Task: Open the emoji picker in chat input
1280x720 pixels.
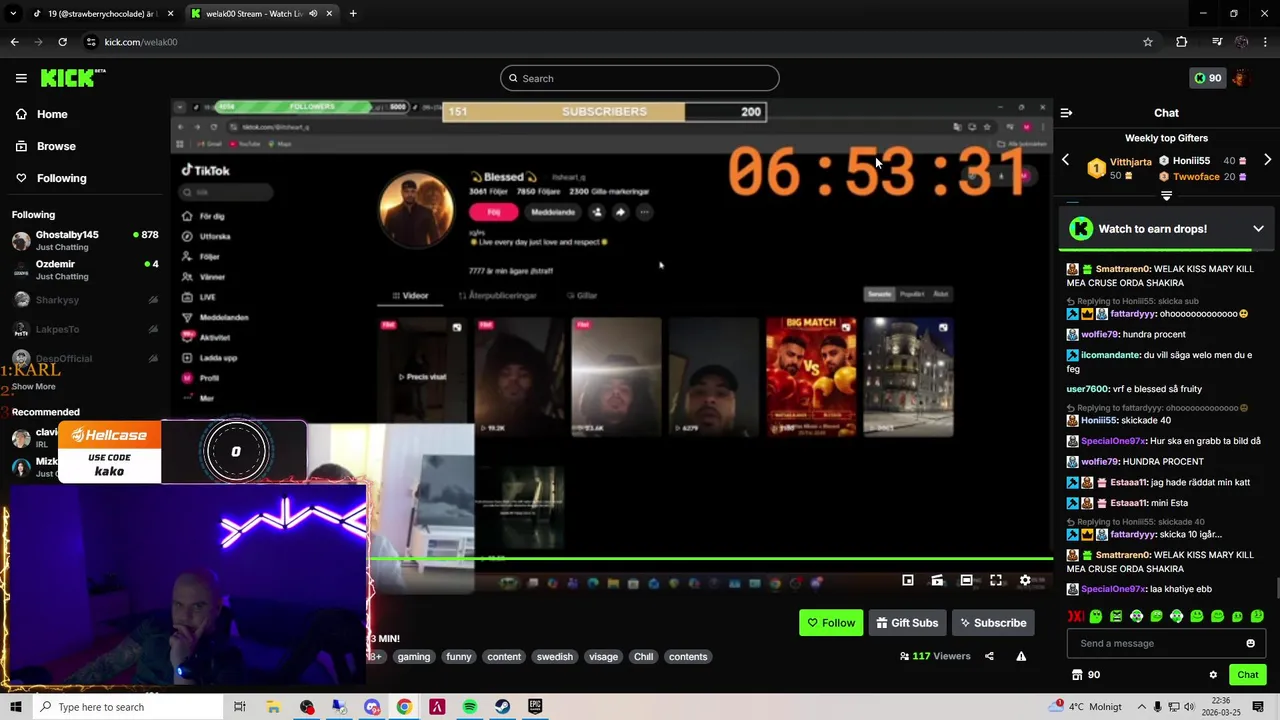Action: click(1250, 643)
